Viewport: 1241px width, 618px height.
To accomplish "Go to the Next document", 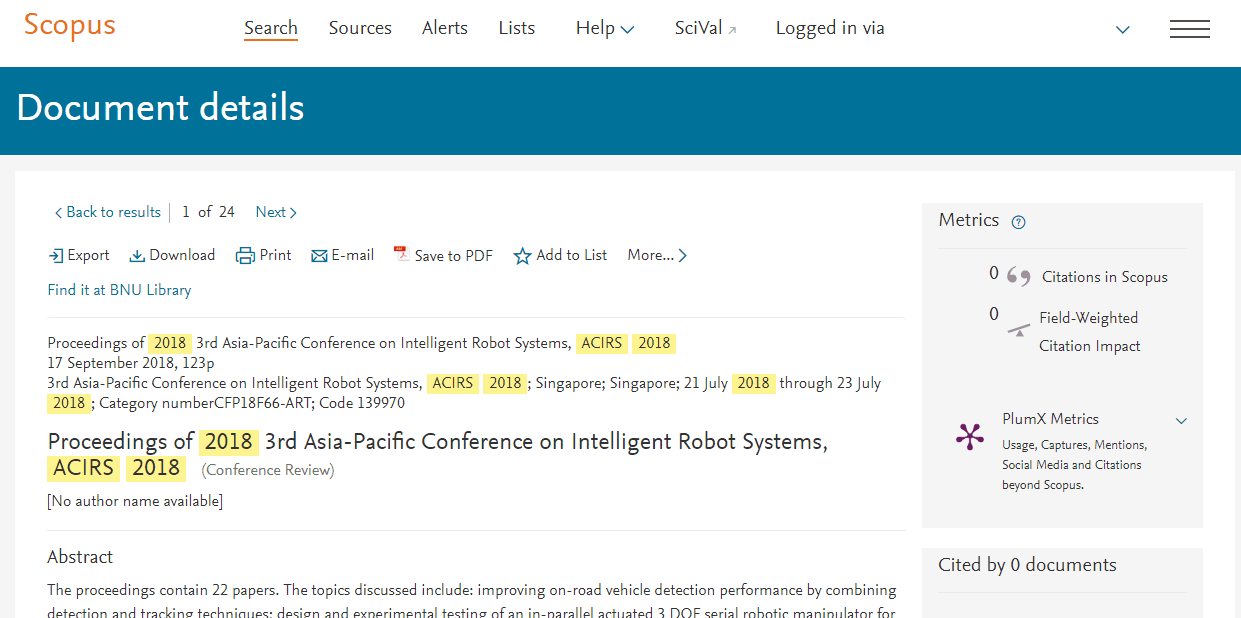I will click(x=276, y=212).
